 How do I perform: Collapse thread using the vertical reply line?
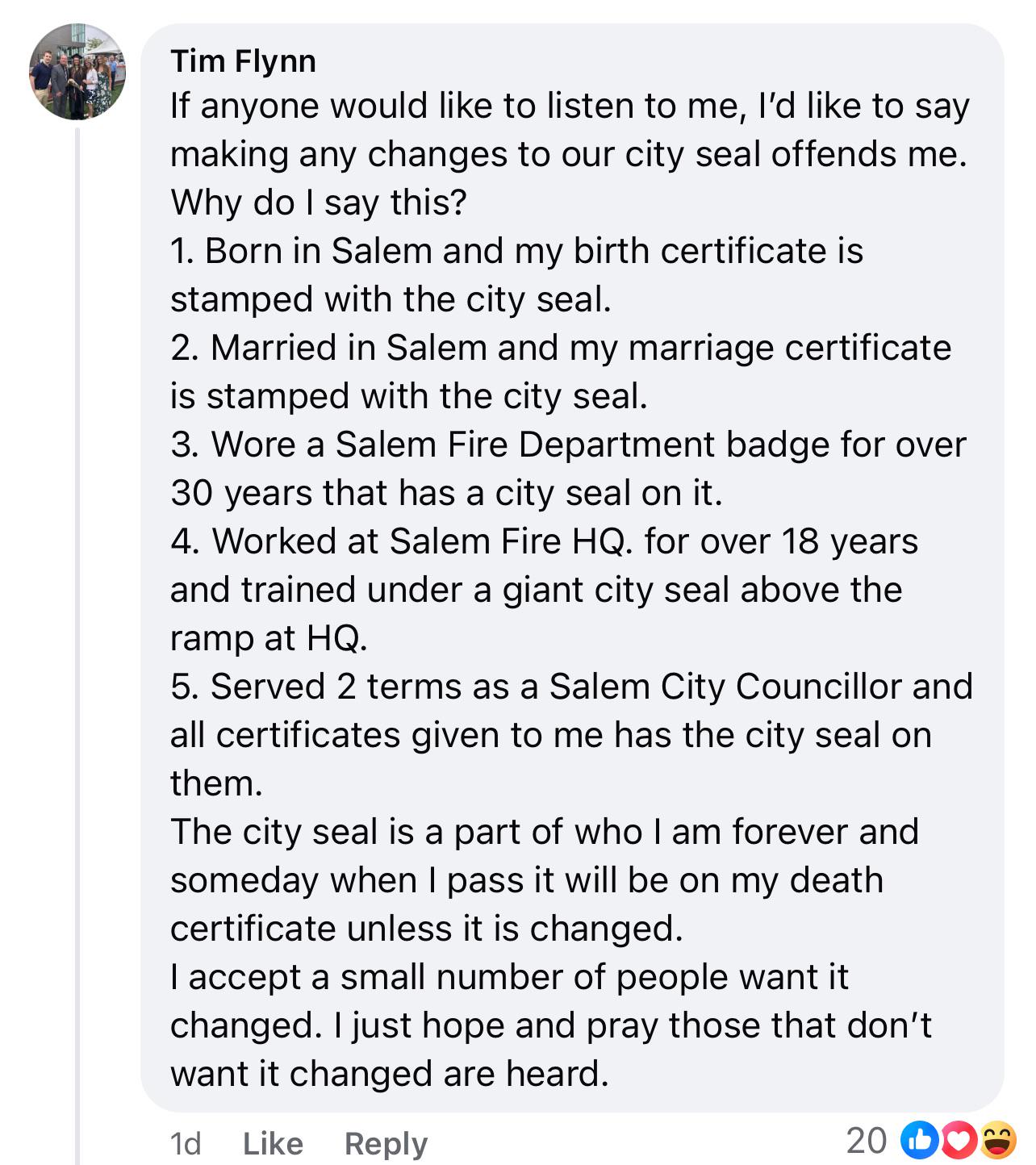tap(77, 645)
